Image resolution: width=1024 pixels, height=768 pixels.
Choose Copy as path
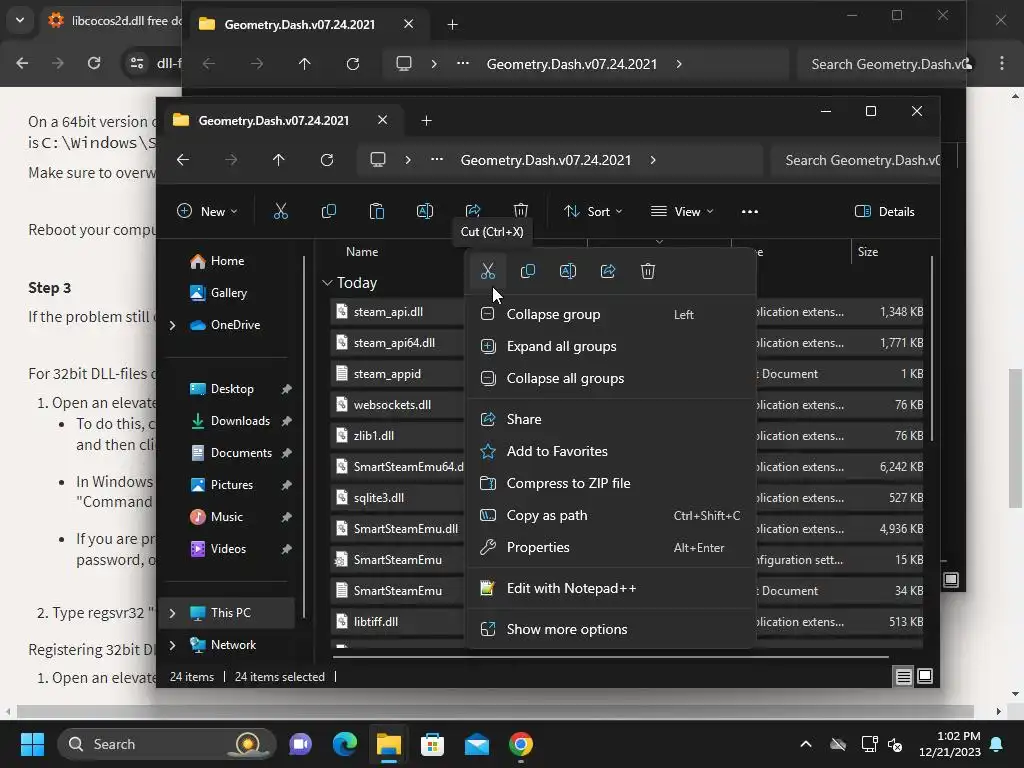click(x=611, y=515)
